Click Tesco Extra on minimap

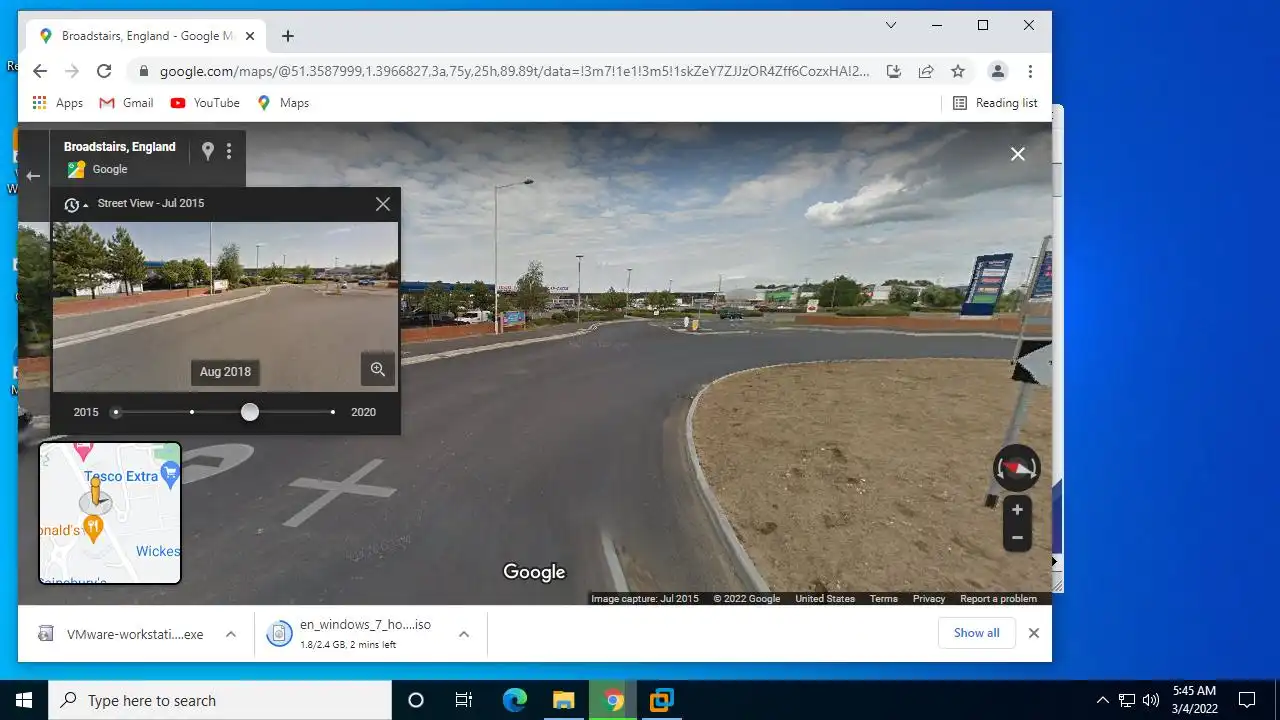coord(122,476)
